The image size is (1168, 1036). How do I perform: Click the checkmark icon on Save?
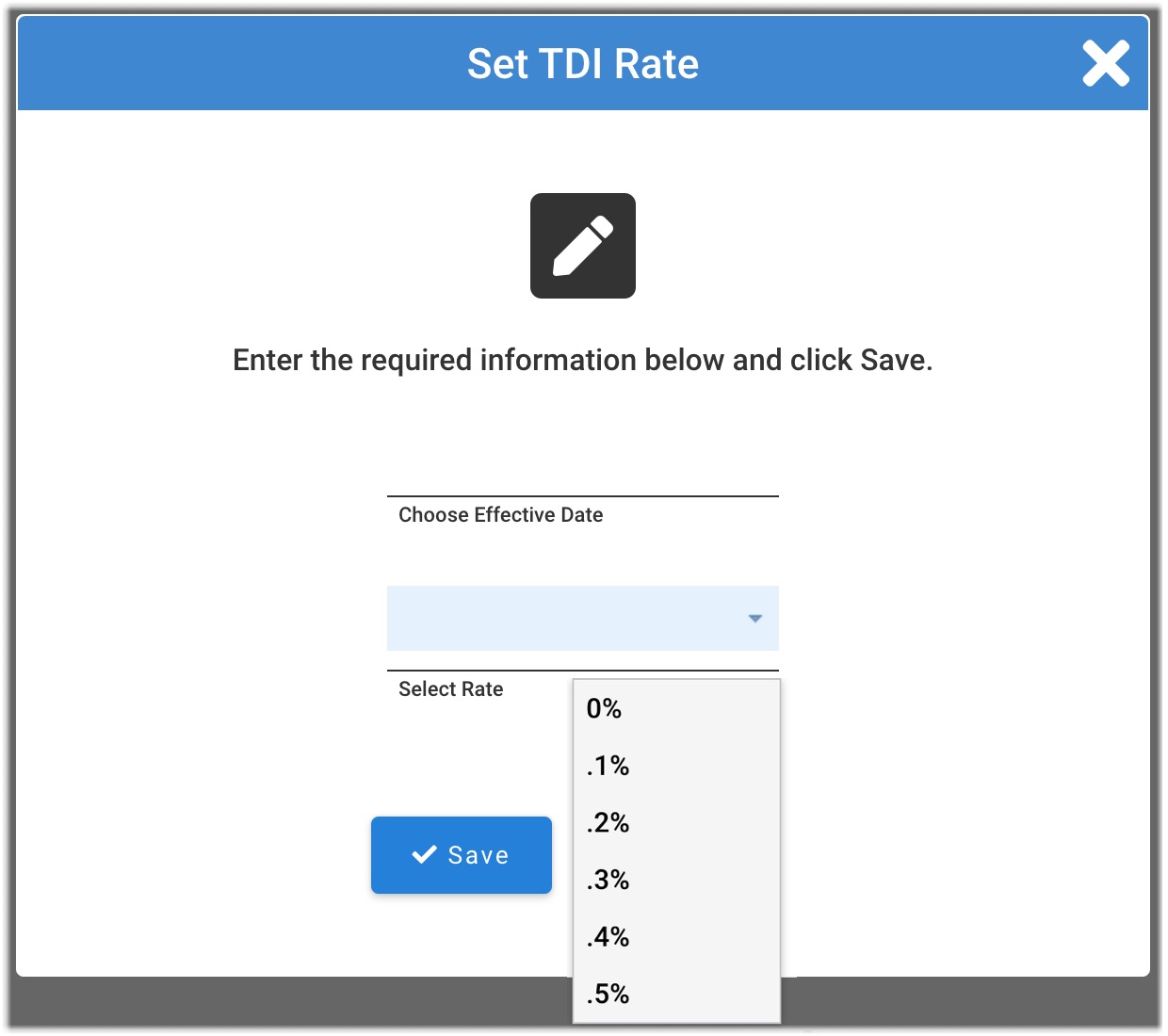pyautogui.click(x=425, y=854)
